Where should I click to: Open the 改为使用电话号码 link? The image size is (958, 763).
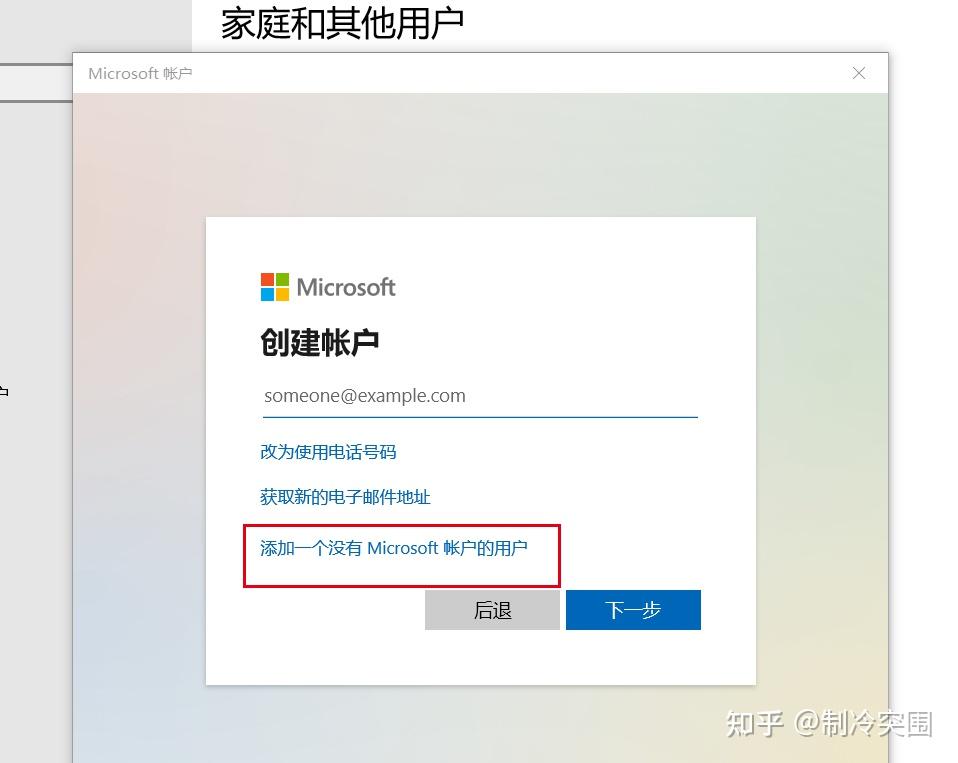point(328,452)
